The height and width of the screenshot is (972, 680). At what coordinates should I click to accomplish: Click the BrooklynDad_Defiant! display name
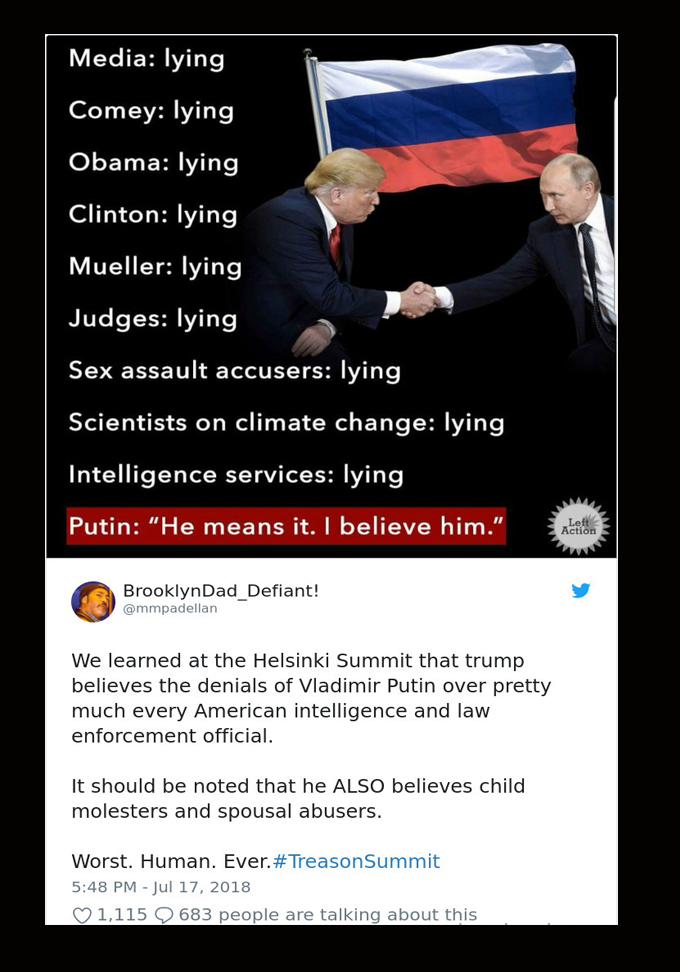pos(221,590)
